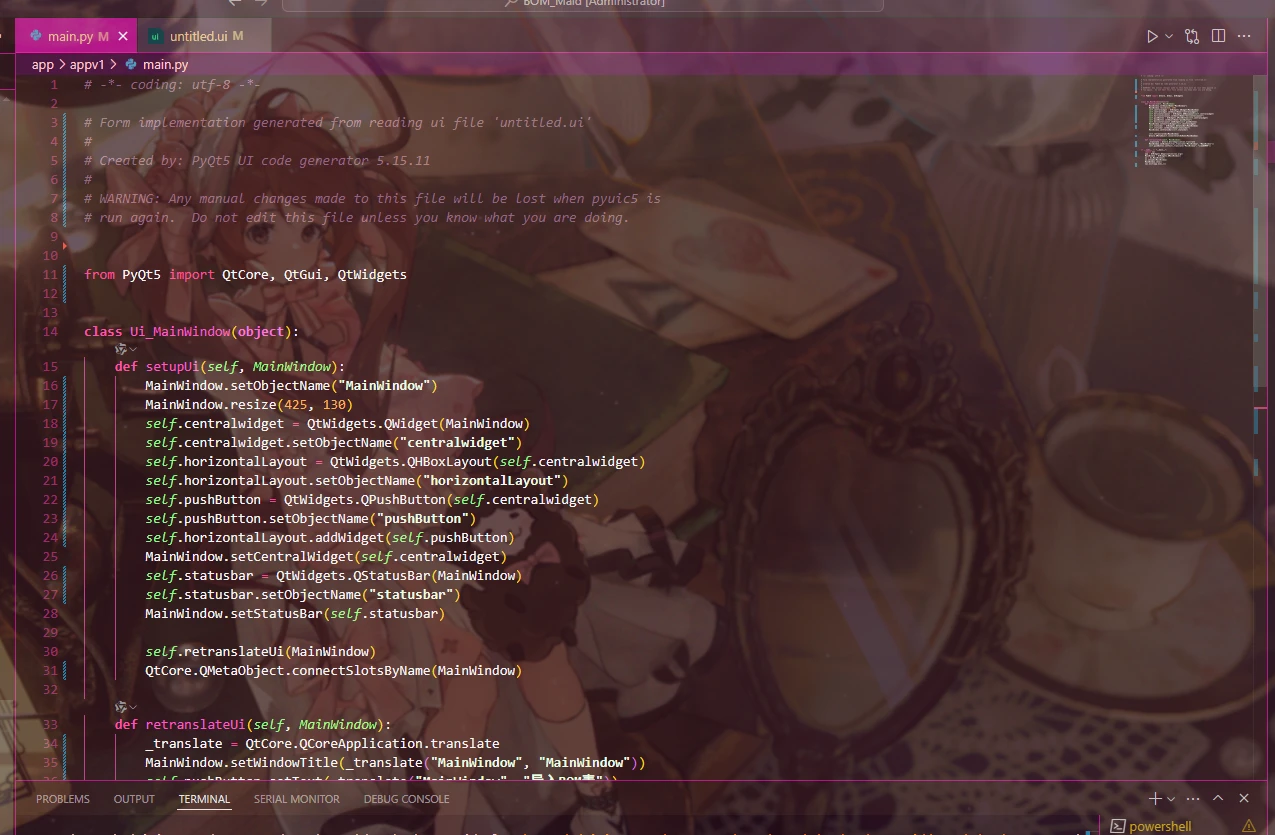The image size is (1275, 835).
Task: Click the addWidget call on line 24
Action: [349, 538]
